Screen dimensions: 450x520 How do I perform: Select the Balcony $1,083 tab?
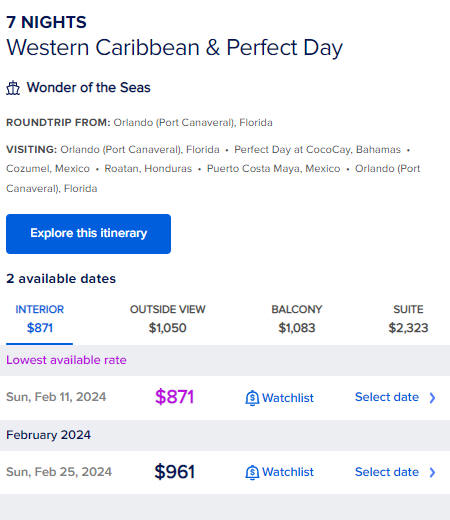click(297, 319)
